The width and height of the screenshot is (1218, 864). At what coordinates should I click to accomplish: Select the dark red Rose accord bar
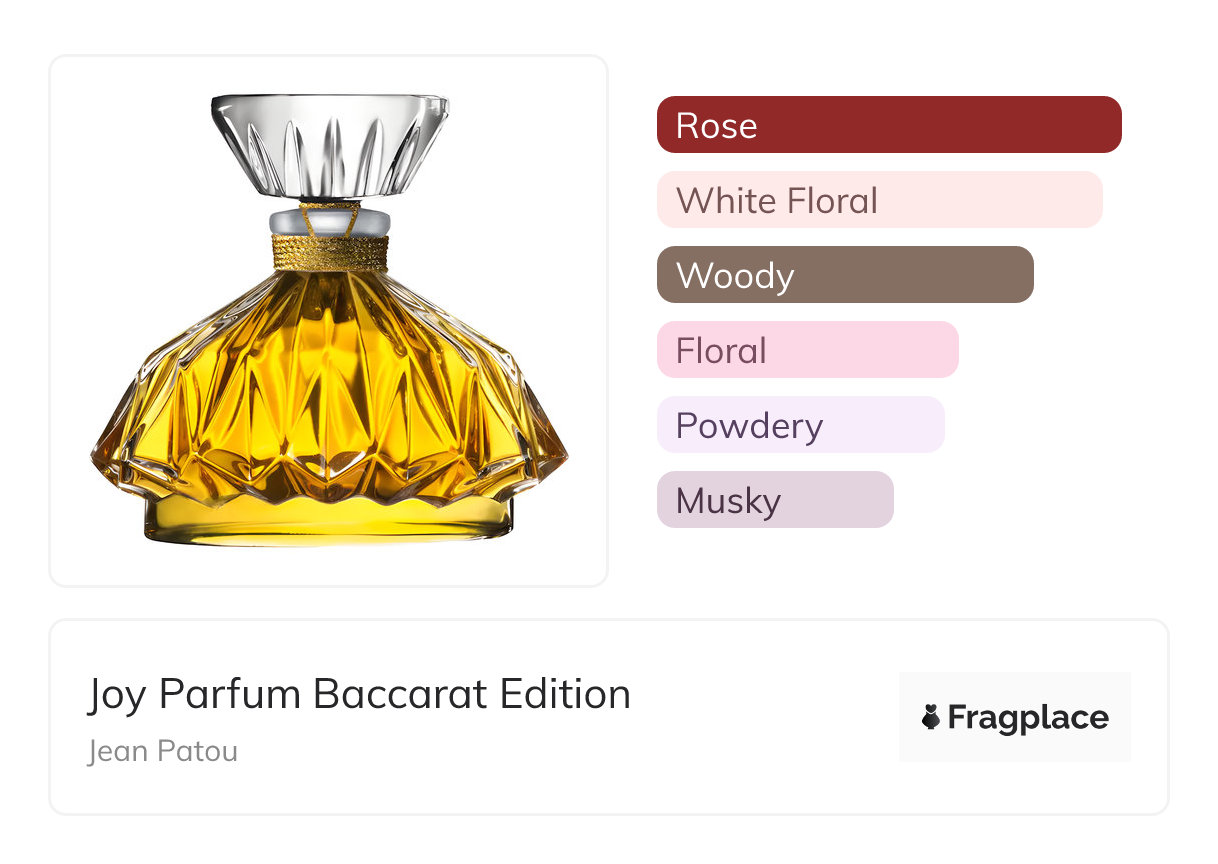[888, 125]
